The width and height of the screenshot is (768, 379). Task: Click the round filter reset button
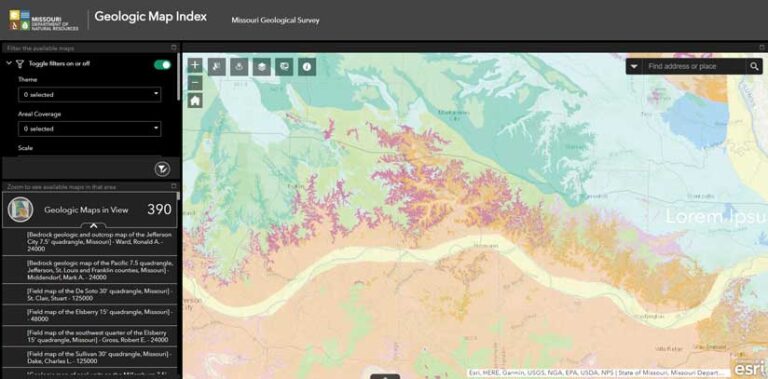coord(162,169)
